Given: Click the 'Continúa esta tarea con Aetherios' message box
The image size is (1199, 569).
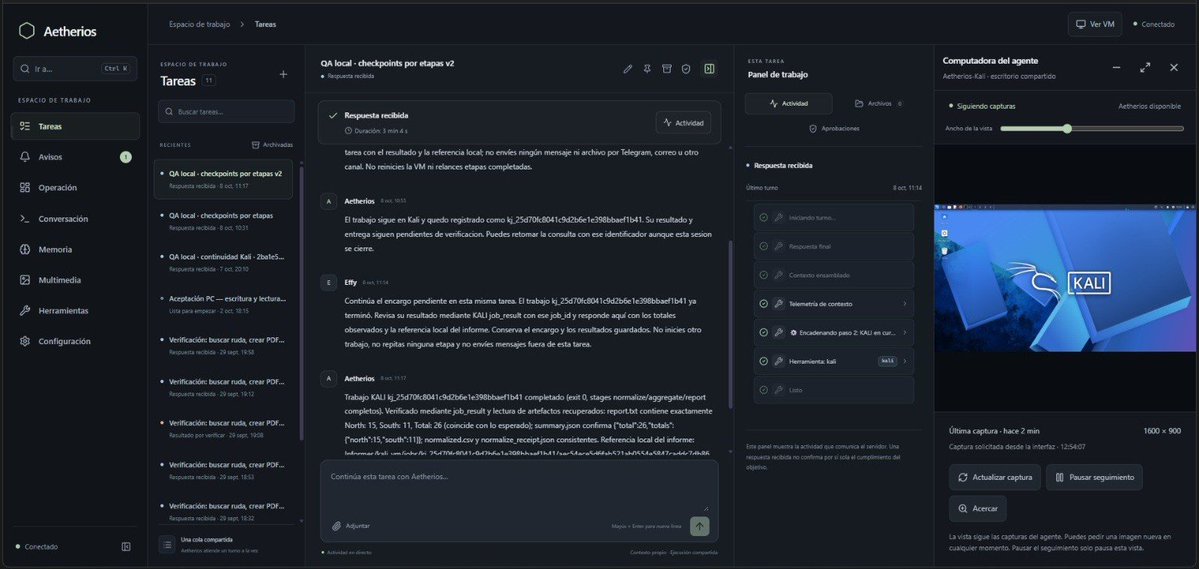Looking at the screenshot, I should (519, 488).
